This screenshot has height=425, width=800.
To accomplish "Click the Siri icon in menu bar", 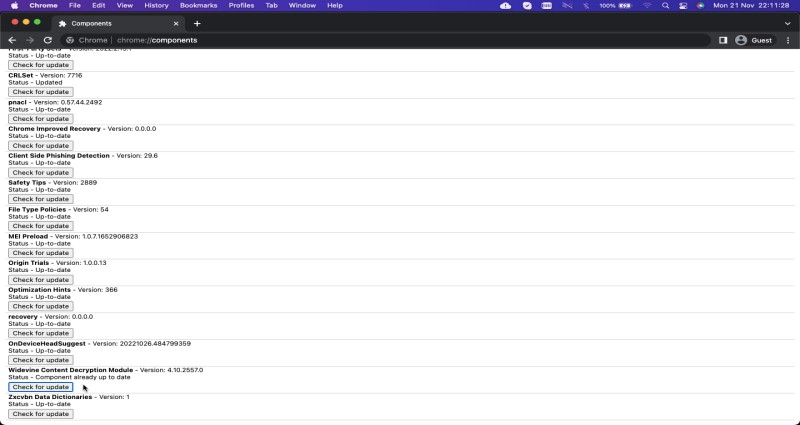I will pos(701,6).
